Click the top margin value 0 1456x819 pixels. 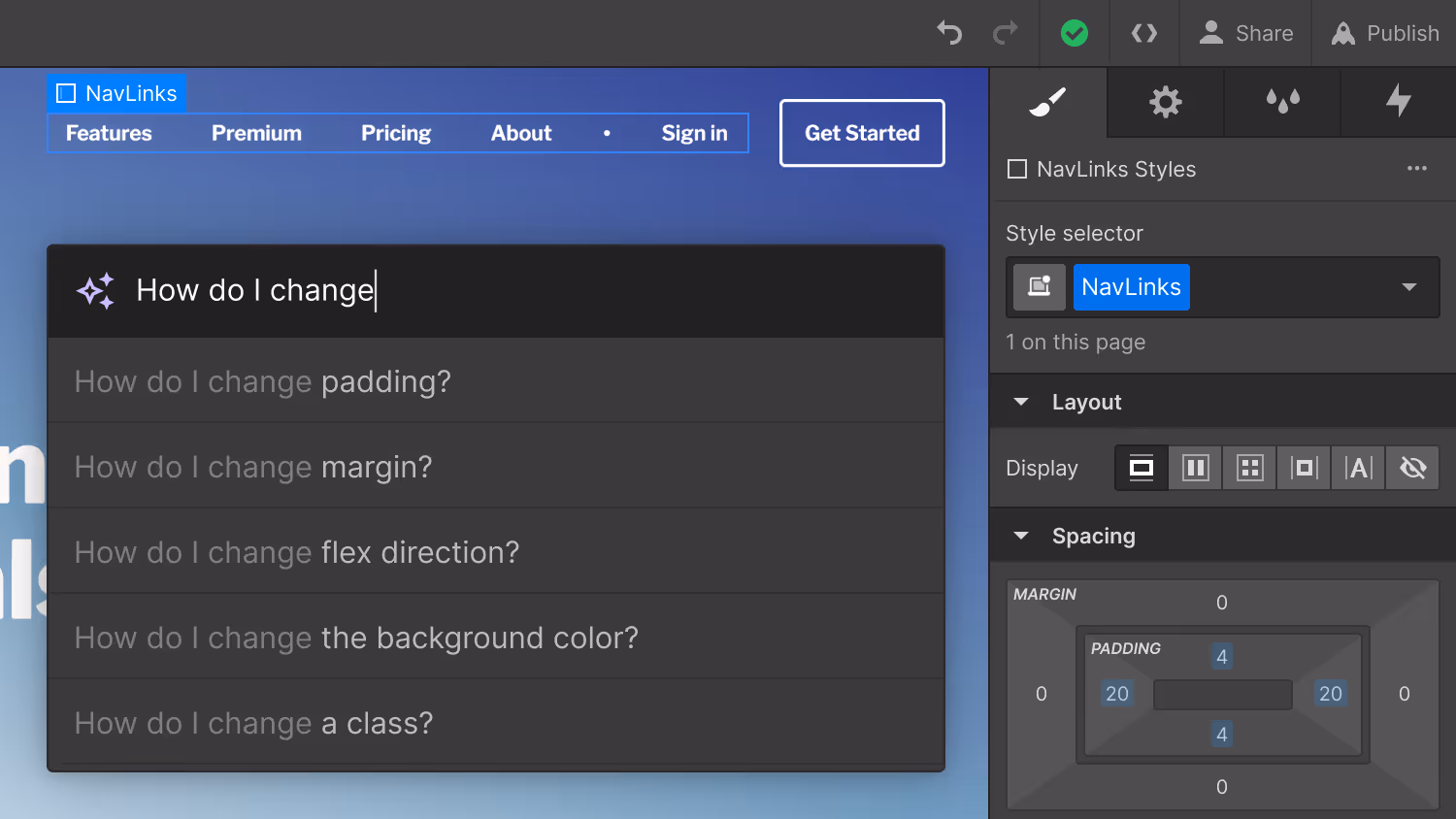tap(1222, 603)
